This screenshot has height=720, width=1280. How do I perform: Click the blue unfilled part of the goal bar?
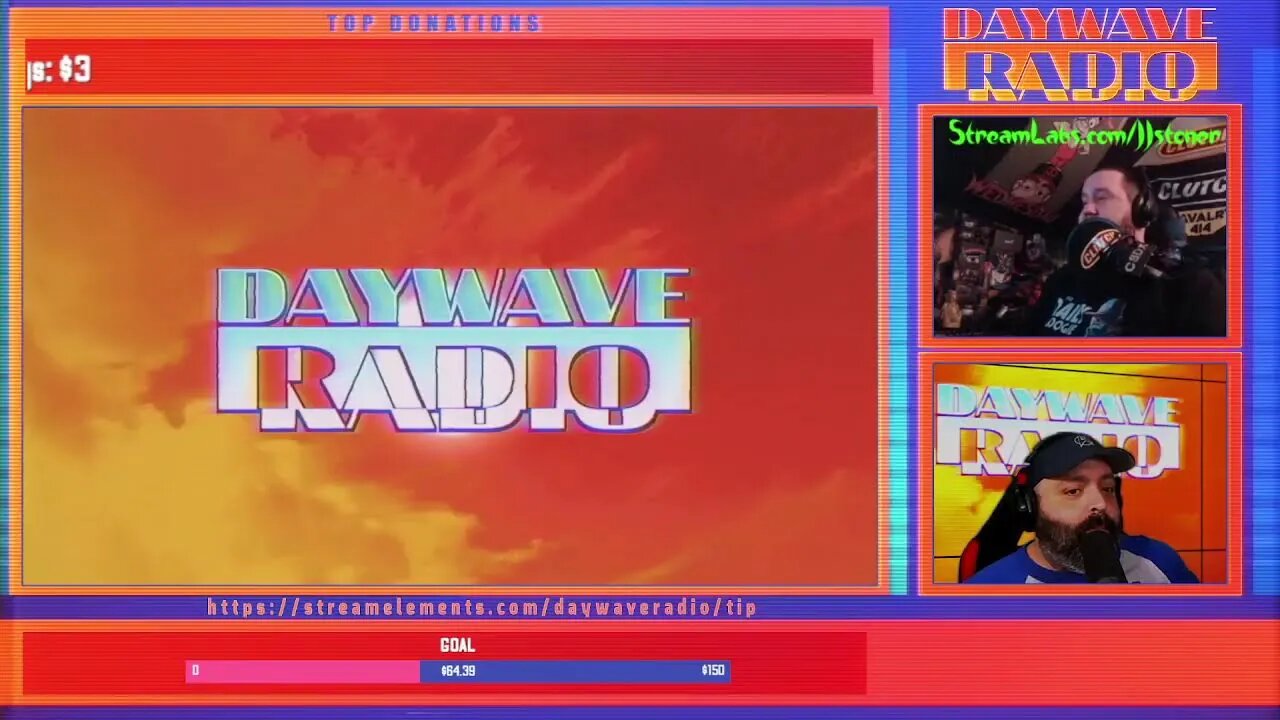tap(575, 671)
